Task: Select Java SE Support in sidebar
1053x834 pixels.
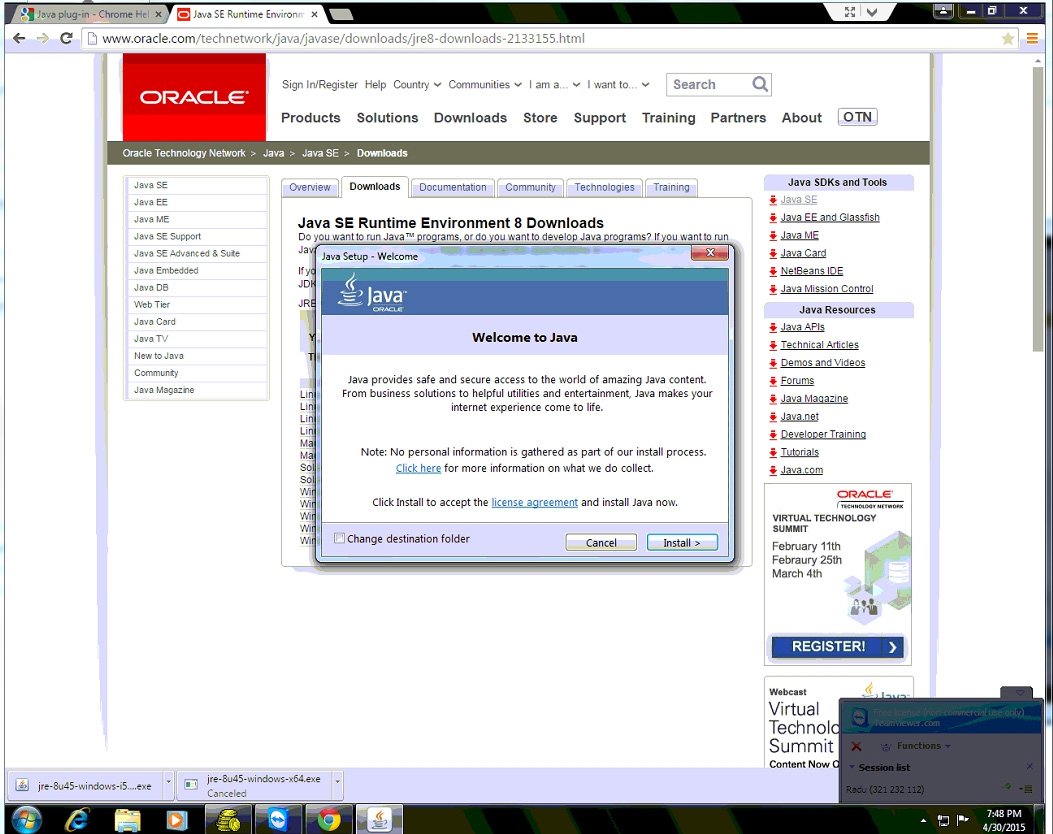Action: pos(167,236)
